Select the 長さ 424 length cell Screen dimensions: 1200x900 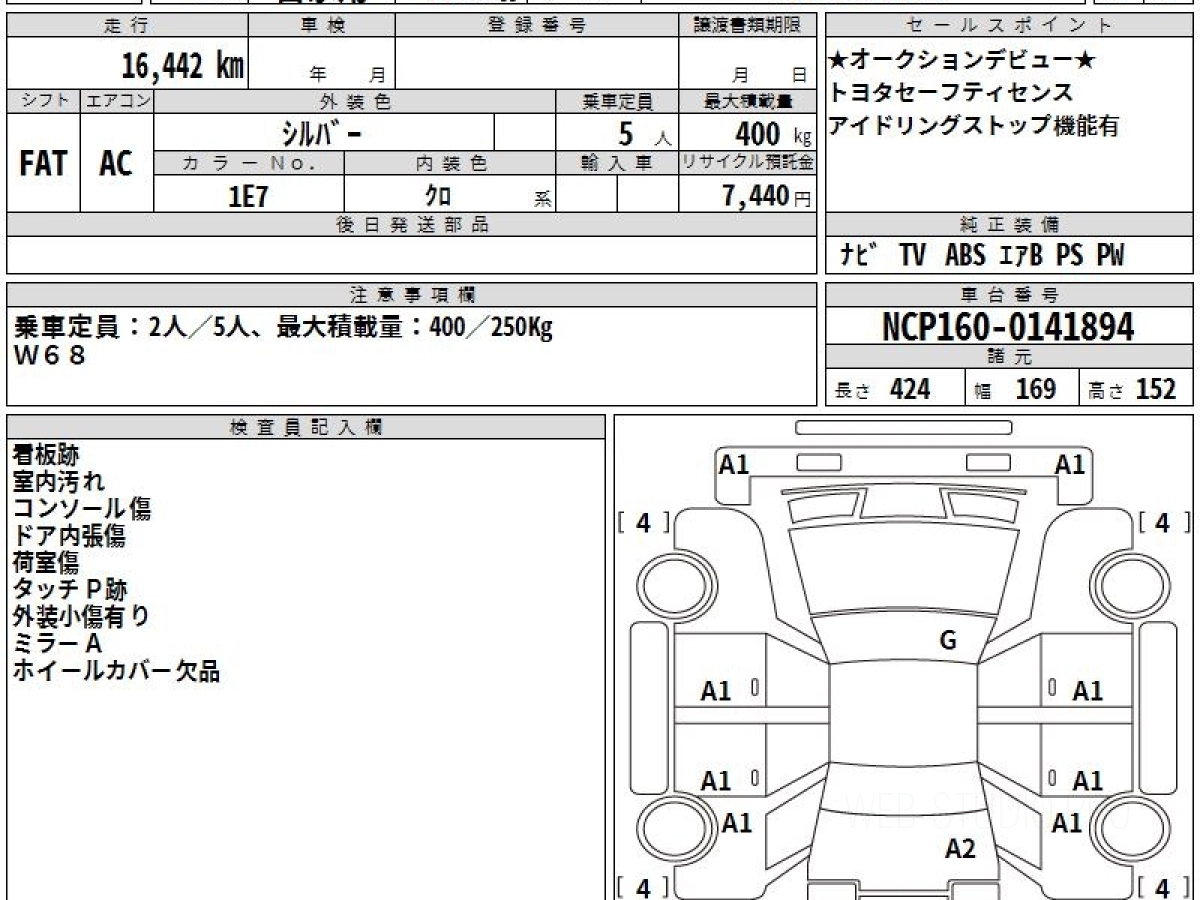point(895,389)
